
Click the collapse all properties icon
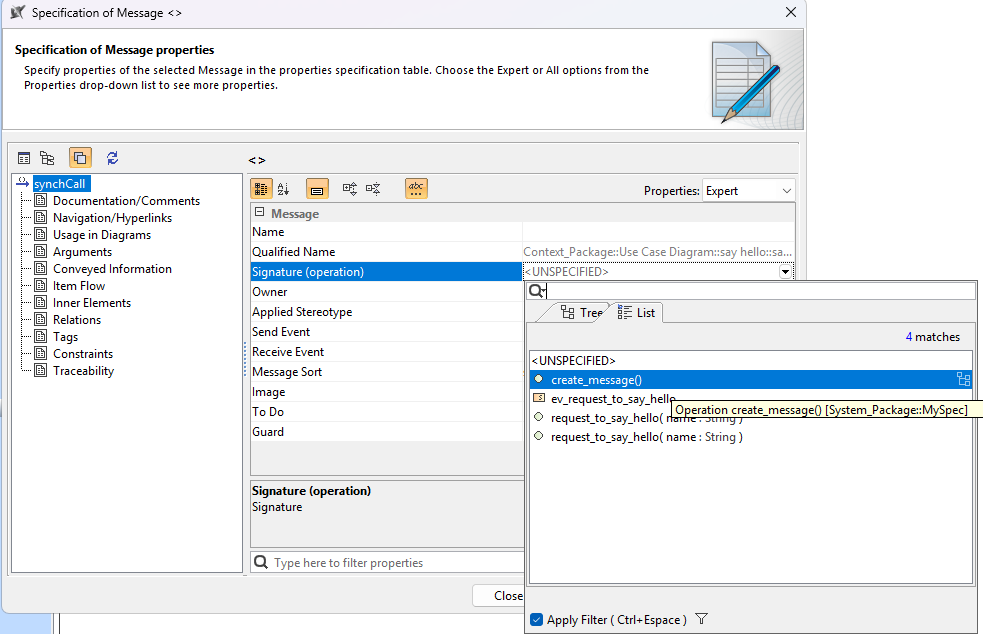pyautogui.click(x=374, y=188)
